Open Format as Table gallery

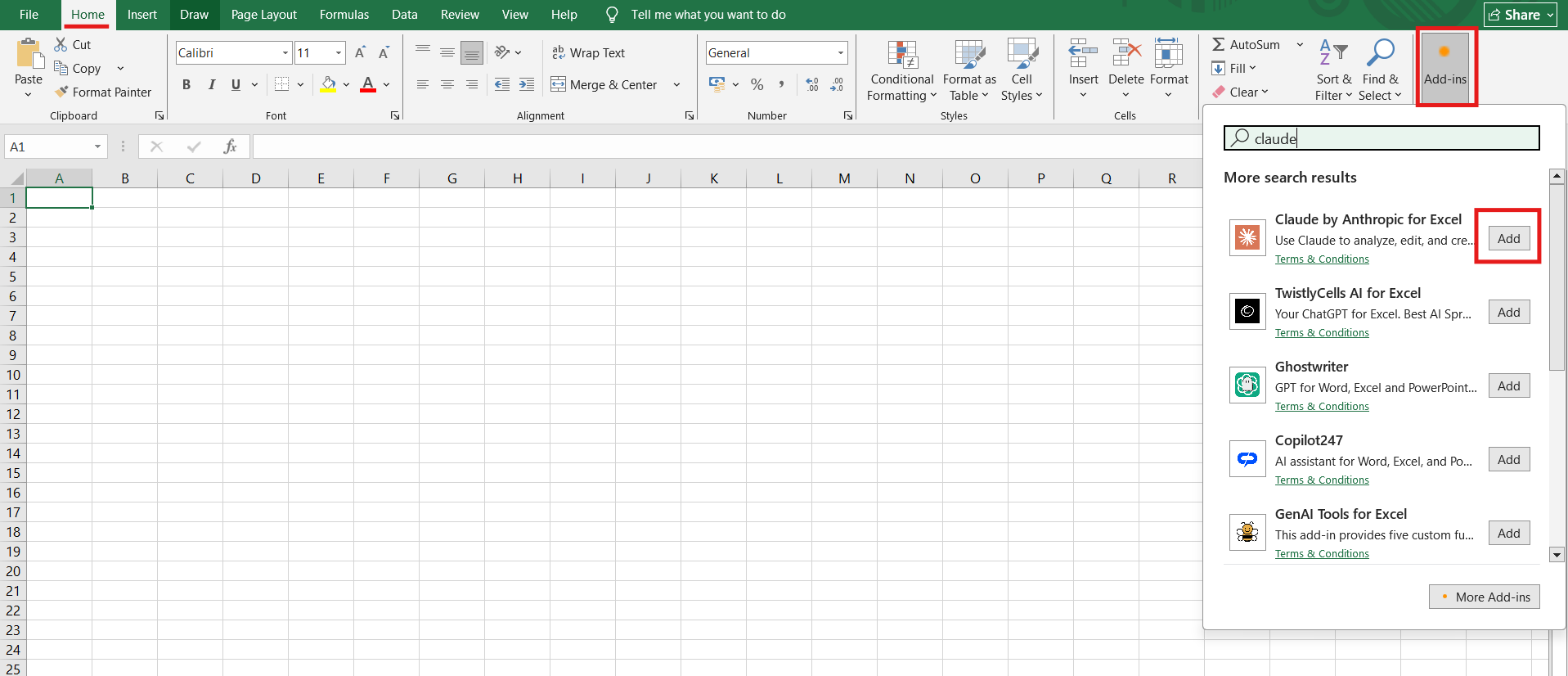969,71
